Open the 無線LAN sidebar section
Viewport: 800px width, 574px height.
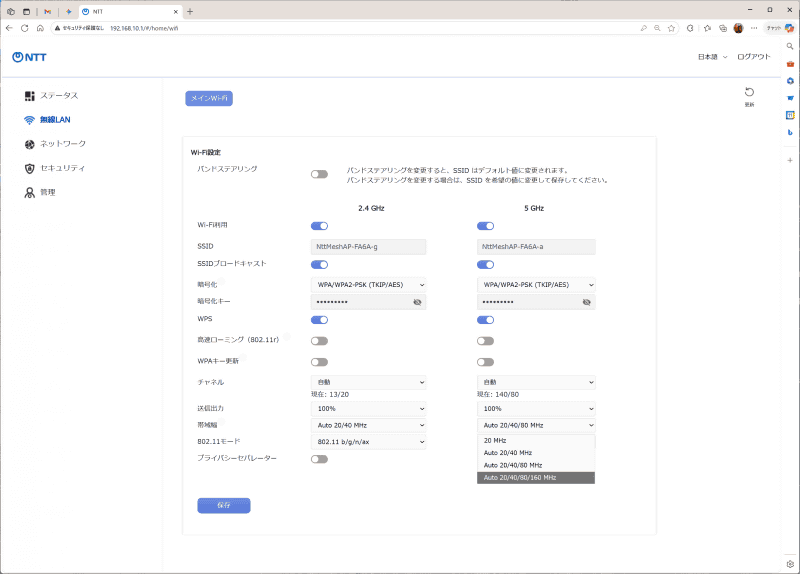(x=47, y=119)
